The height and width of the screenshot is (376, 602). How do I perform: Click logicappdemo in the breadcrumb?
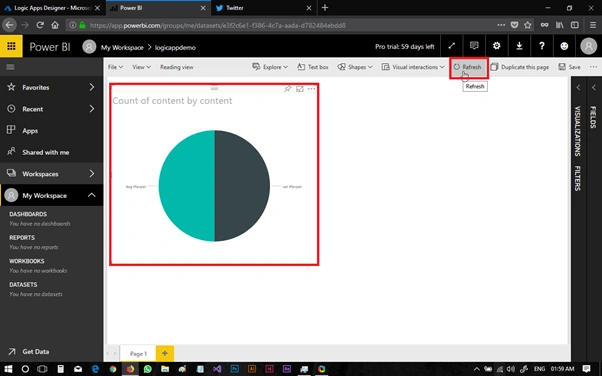tap(175, 47)
